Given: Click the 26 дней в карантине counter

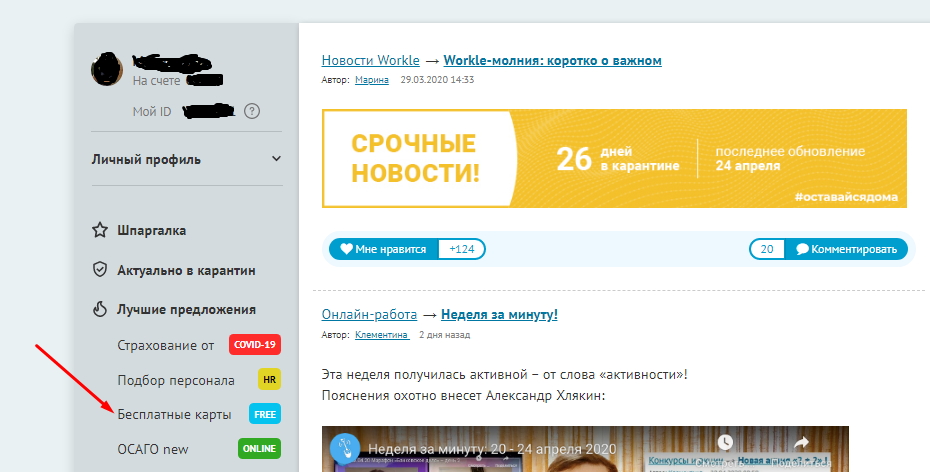Looking at the screenshot, I should (617, 158).
